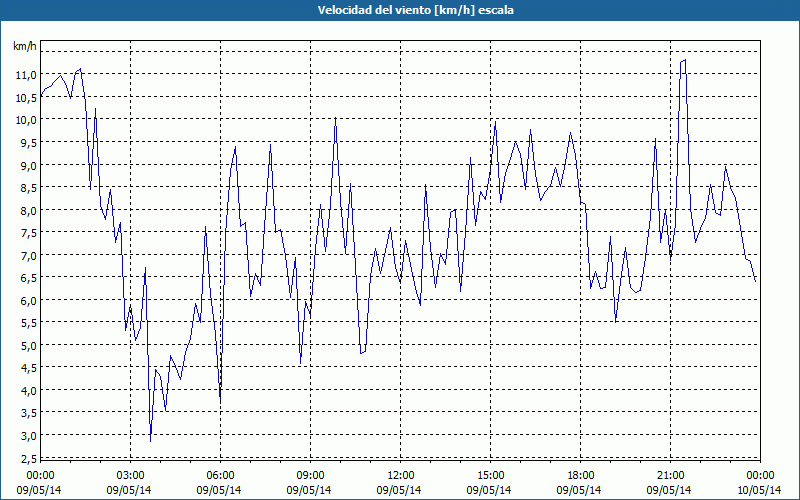Click the 4,0 y-axis value
800x500 pixels.
(x=28, y=390)
